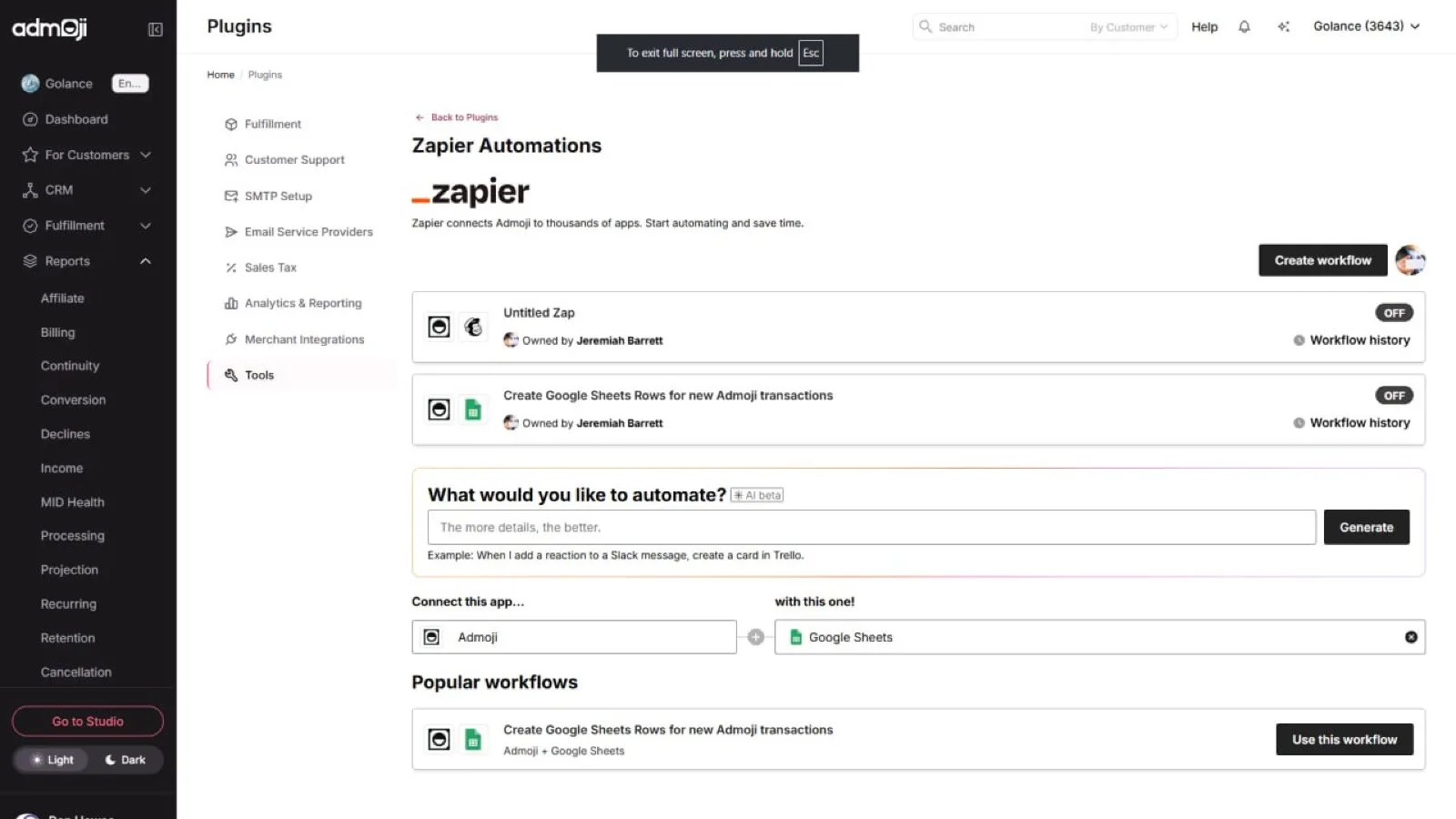Click Use this workflow button
1456x819 pixels.
click(1344, 740)
